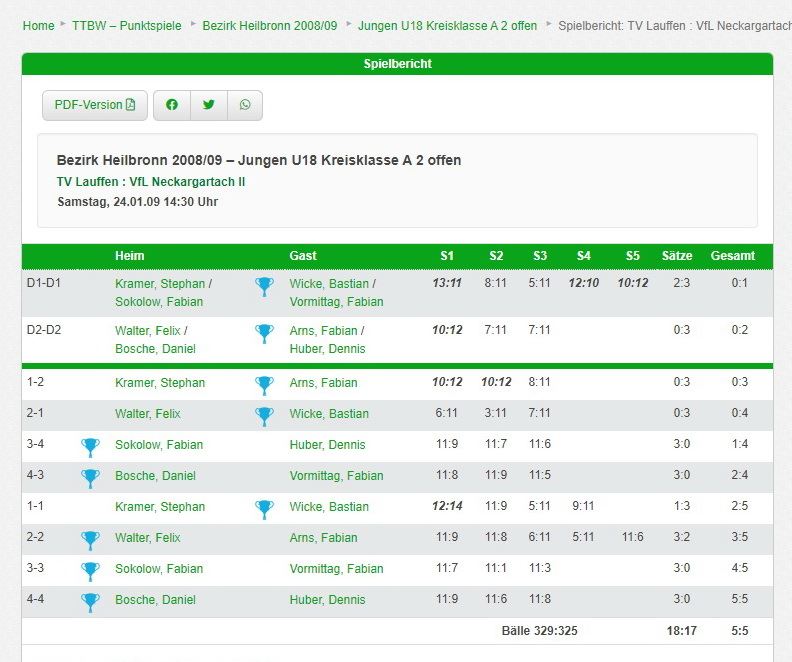Click the 11:1 set score in row 3-3
Screen dimensions: 792x662
496,568
